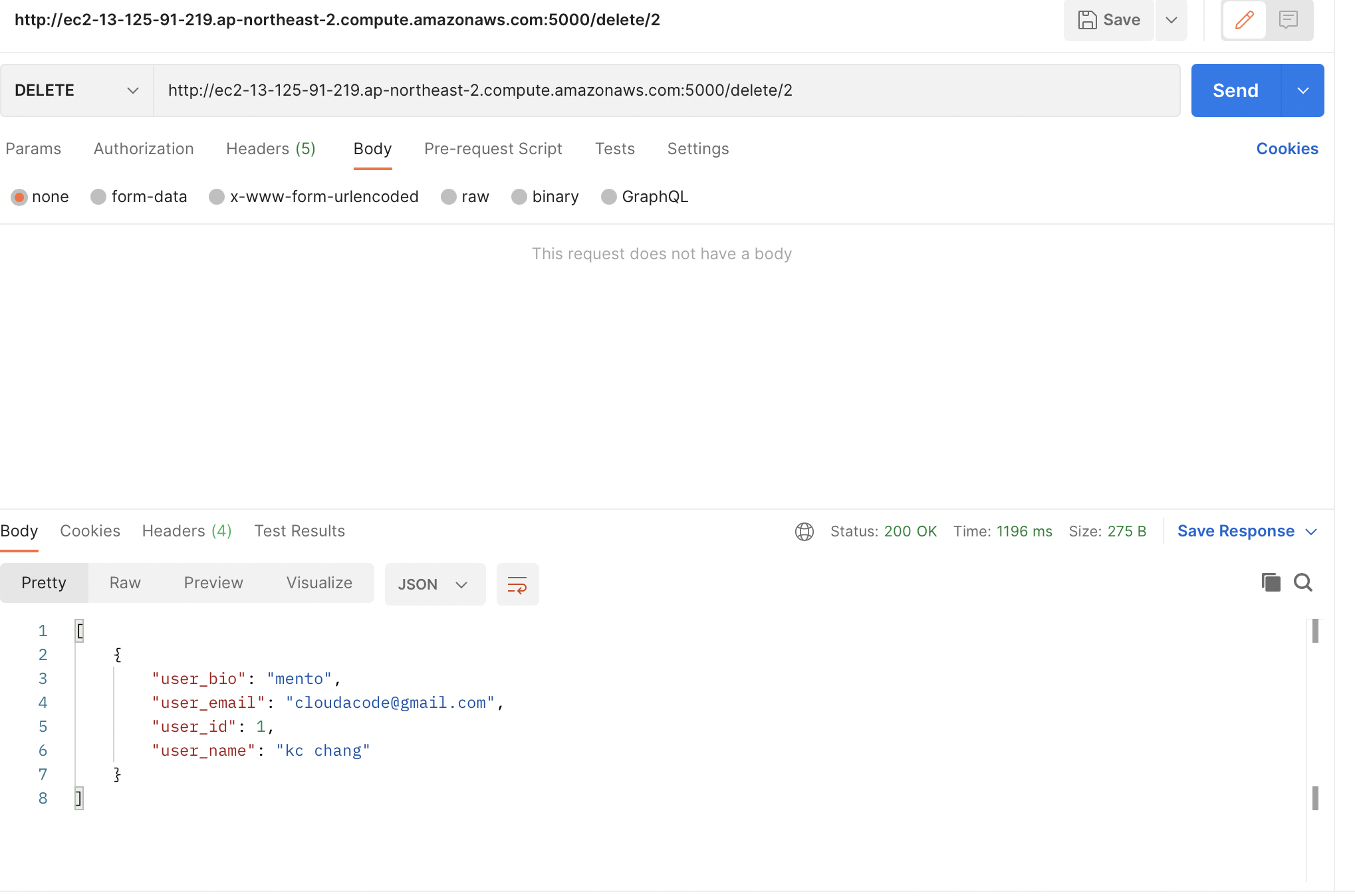Toggle the word wrap icon

click(517, 585)
